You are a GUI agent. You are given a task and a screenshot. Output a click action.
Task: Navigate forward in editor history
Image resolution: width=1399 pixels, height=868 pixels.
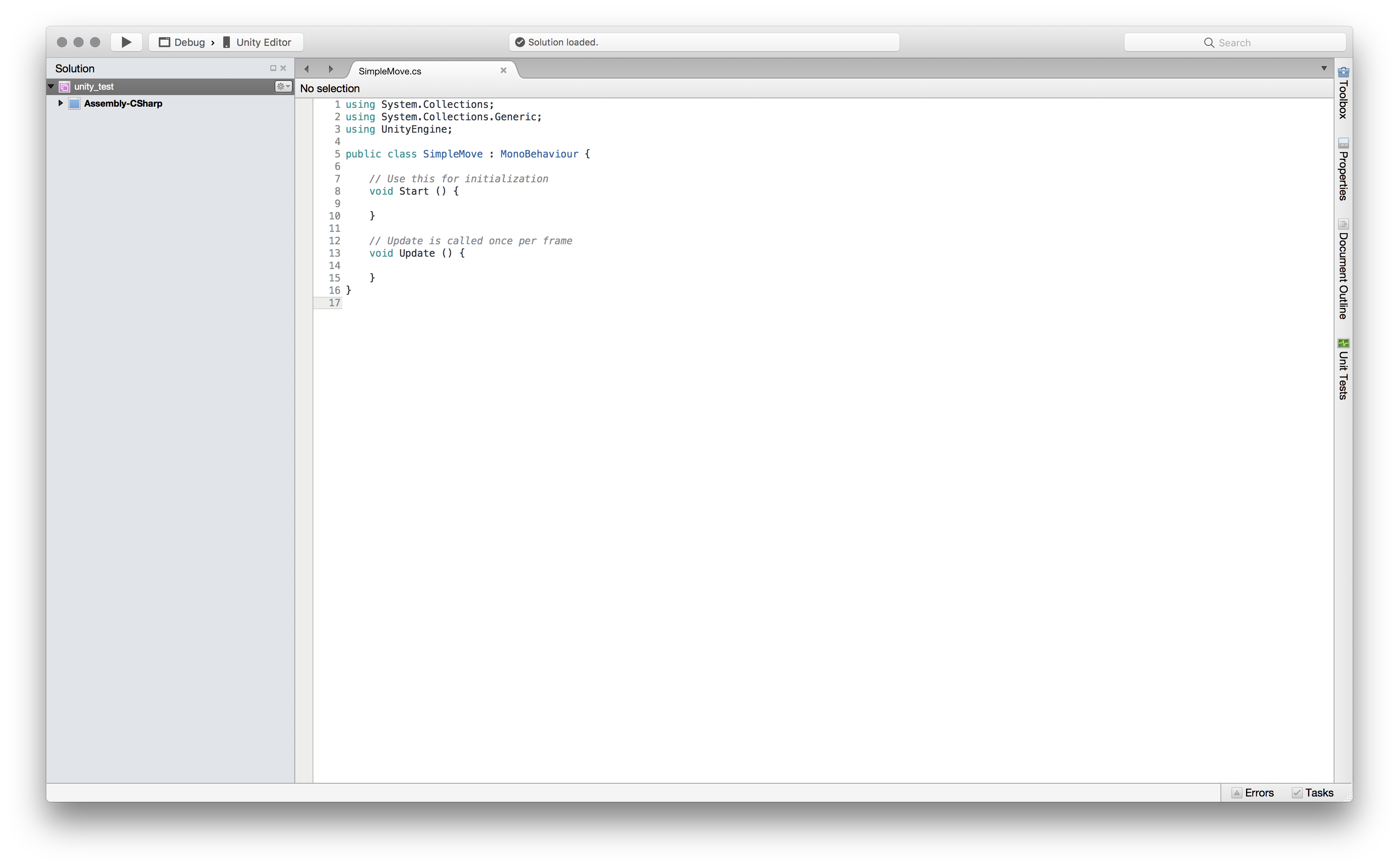click(331, 69)
